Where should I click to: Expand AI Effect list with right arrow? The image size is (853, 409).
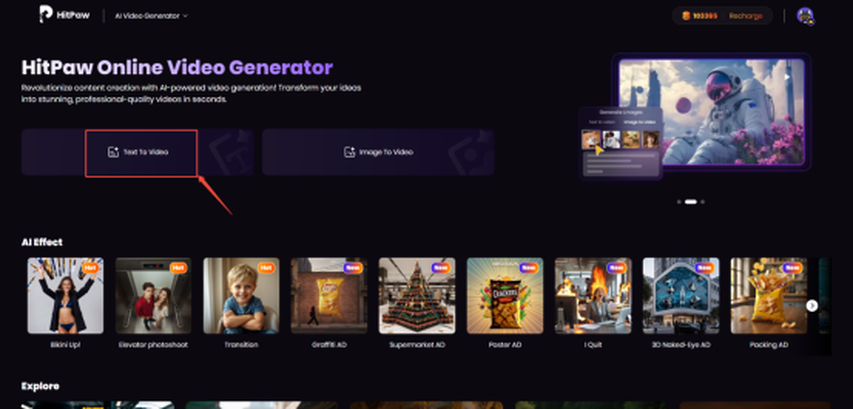[x=812, y=306]
